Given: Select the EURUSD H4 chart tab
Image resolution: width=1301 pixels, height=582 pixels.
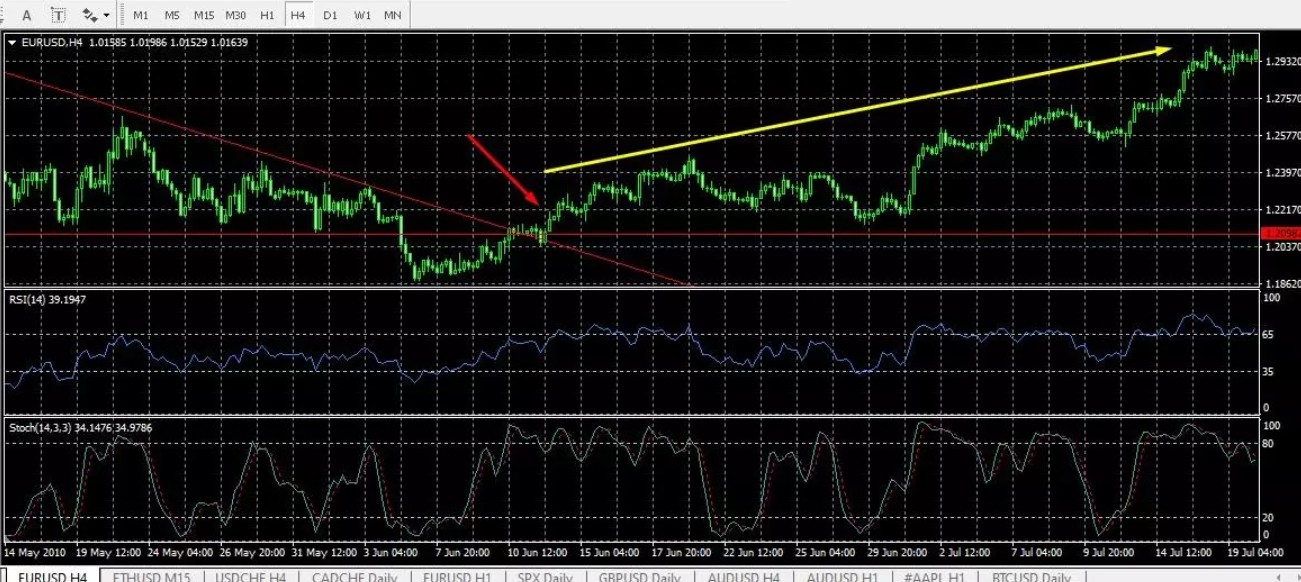Looking at the screenshot, I should [52, 576].
